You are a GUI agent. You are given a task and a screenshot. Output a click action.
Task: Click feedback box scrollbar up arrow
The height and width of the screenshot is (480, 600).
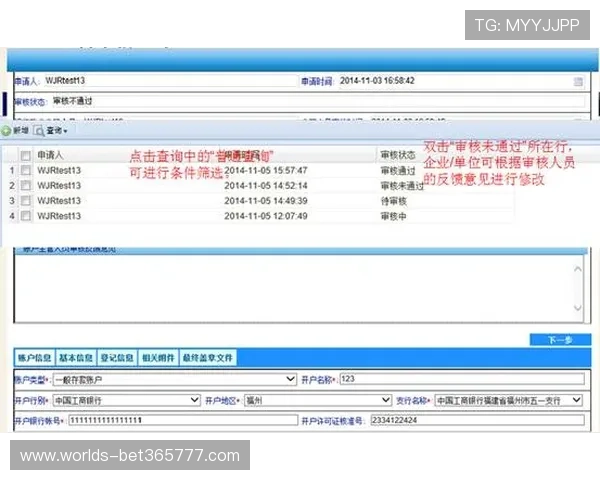coord(578,269)
